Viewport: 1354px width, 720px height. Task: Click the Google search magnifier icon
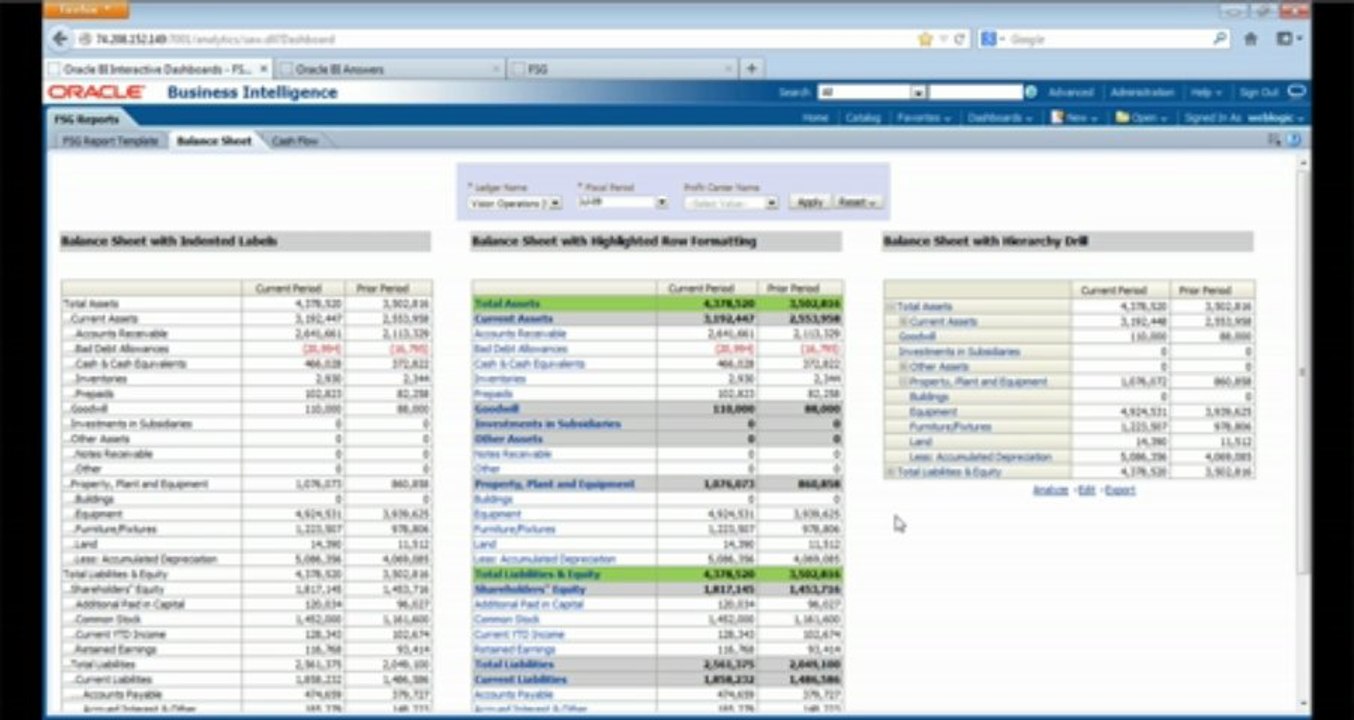coord(1220,39)
